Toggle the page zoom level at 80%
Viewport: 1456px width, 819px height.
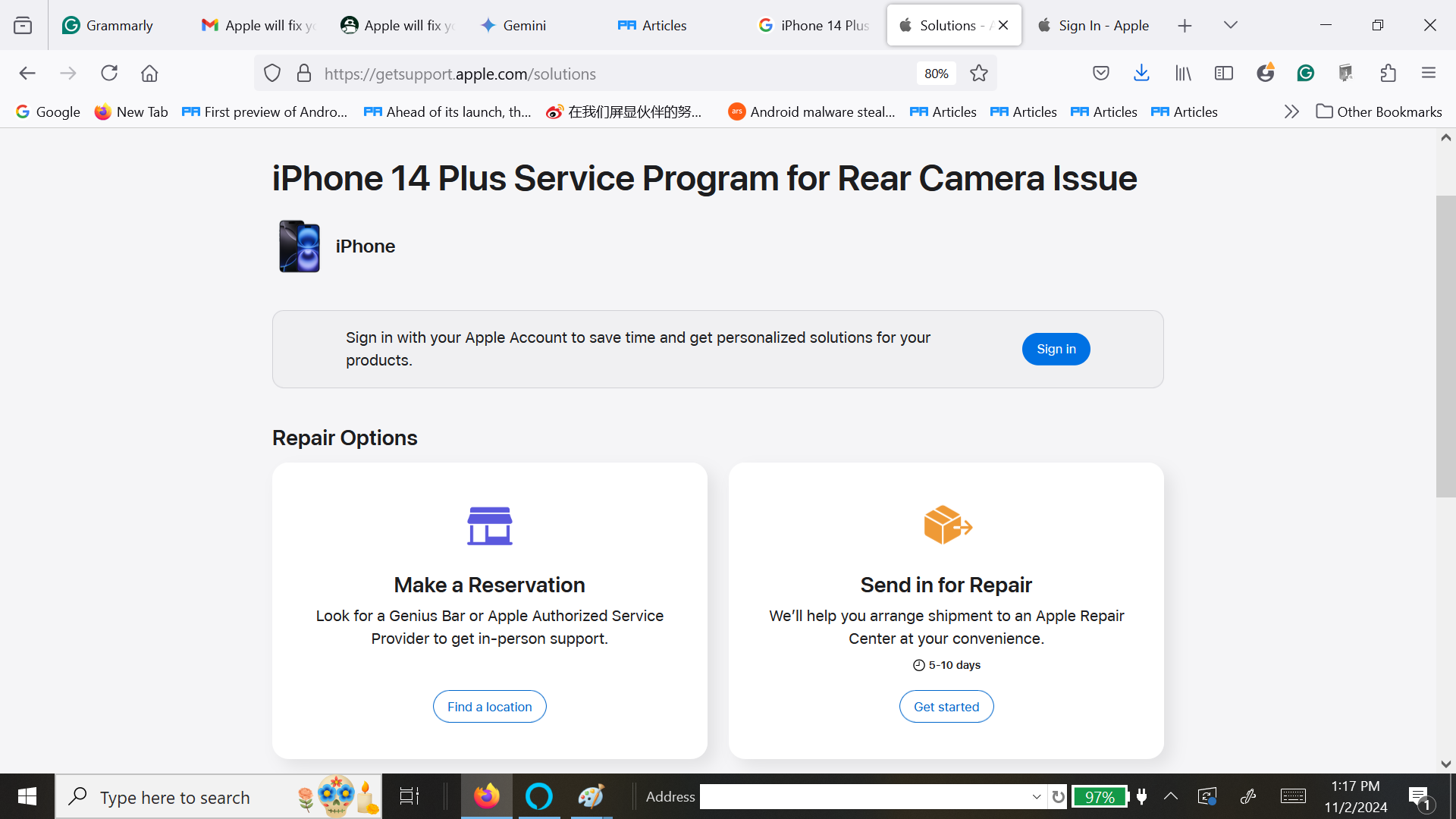tap(935, 73)
